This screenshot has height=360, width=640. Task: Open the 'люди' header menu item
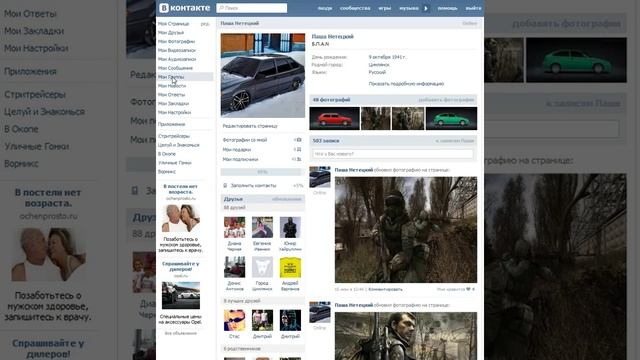pos(325,8)
